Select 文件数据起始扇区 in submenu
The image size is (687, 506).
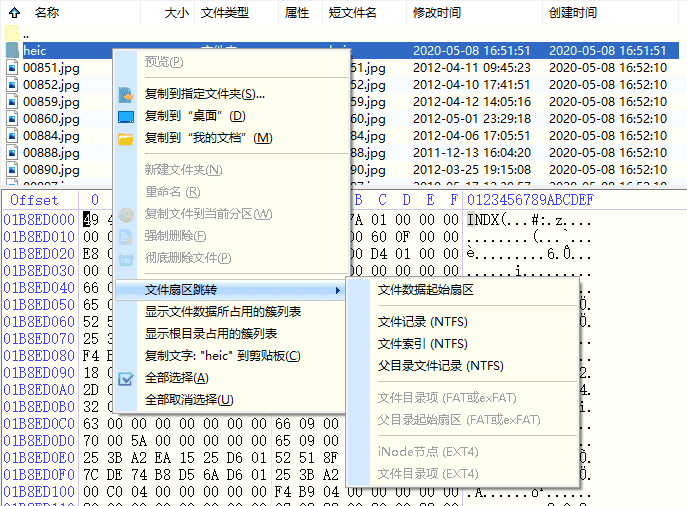(425, 290)
